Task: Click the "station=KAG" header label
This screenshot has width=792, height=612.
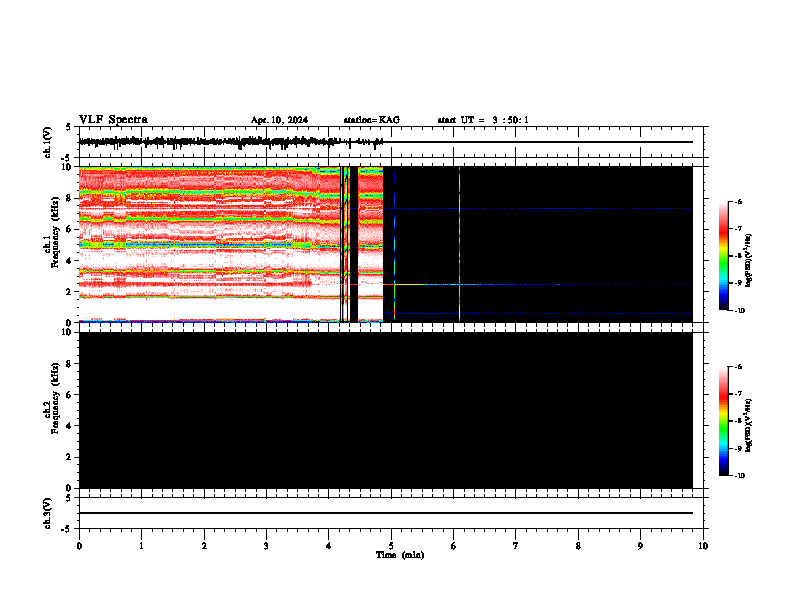Action: pyautogui.click(x=372, y=120)
